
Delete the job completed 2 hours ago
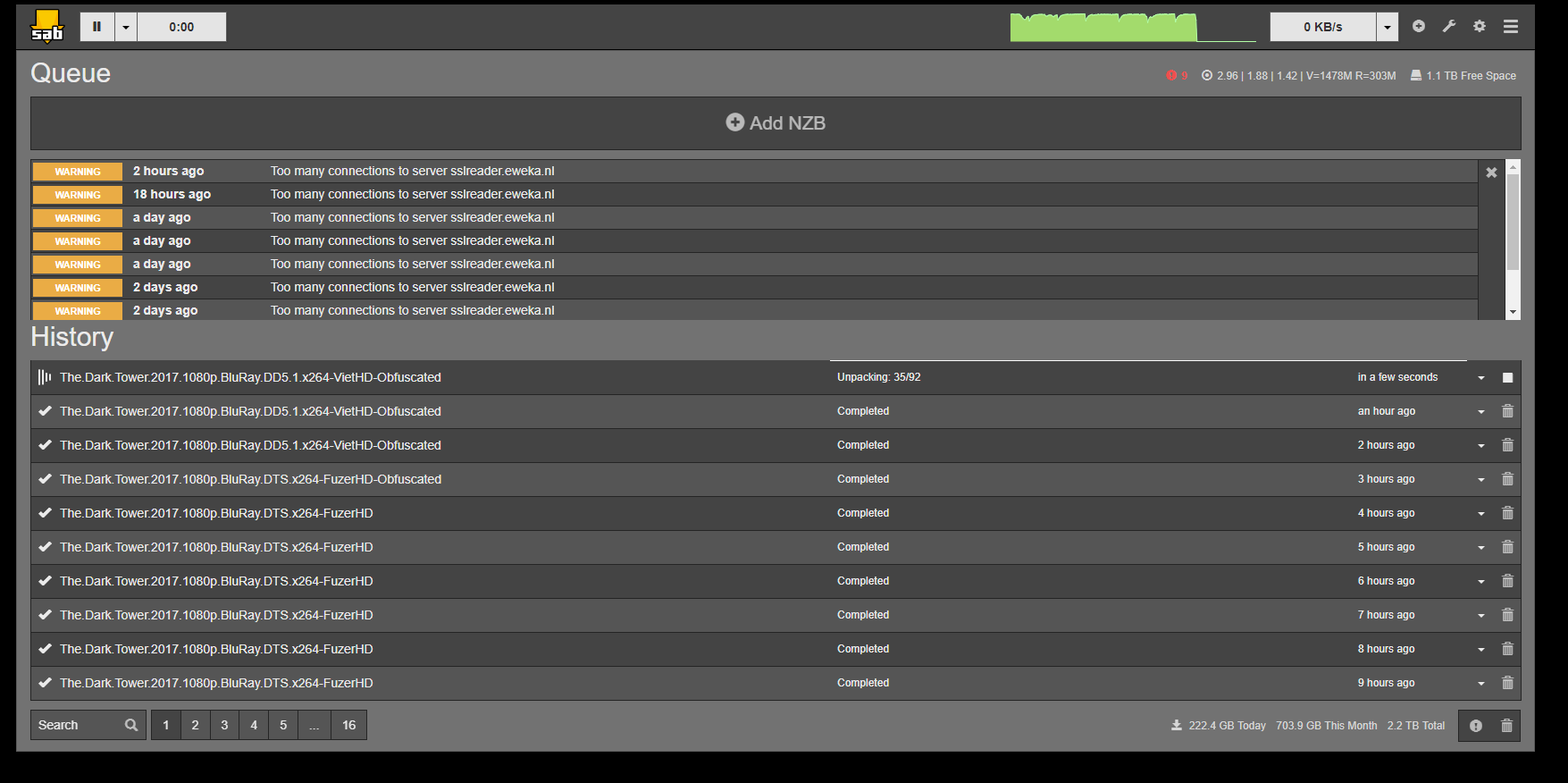[1507, 445]
